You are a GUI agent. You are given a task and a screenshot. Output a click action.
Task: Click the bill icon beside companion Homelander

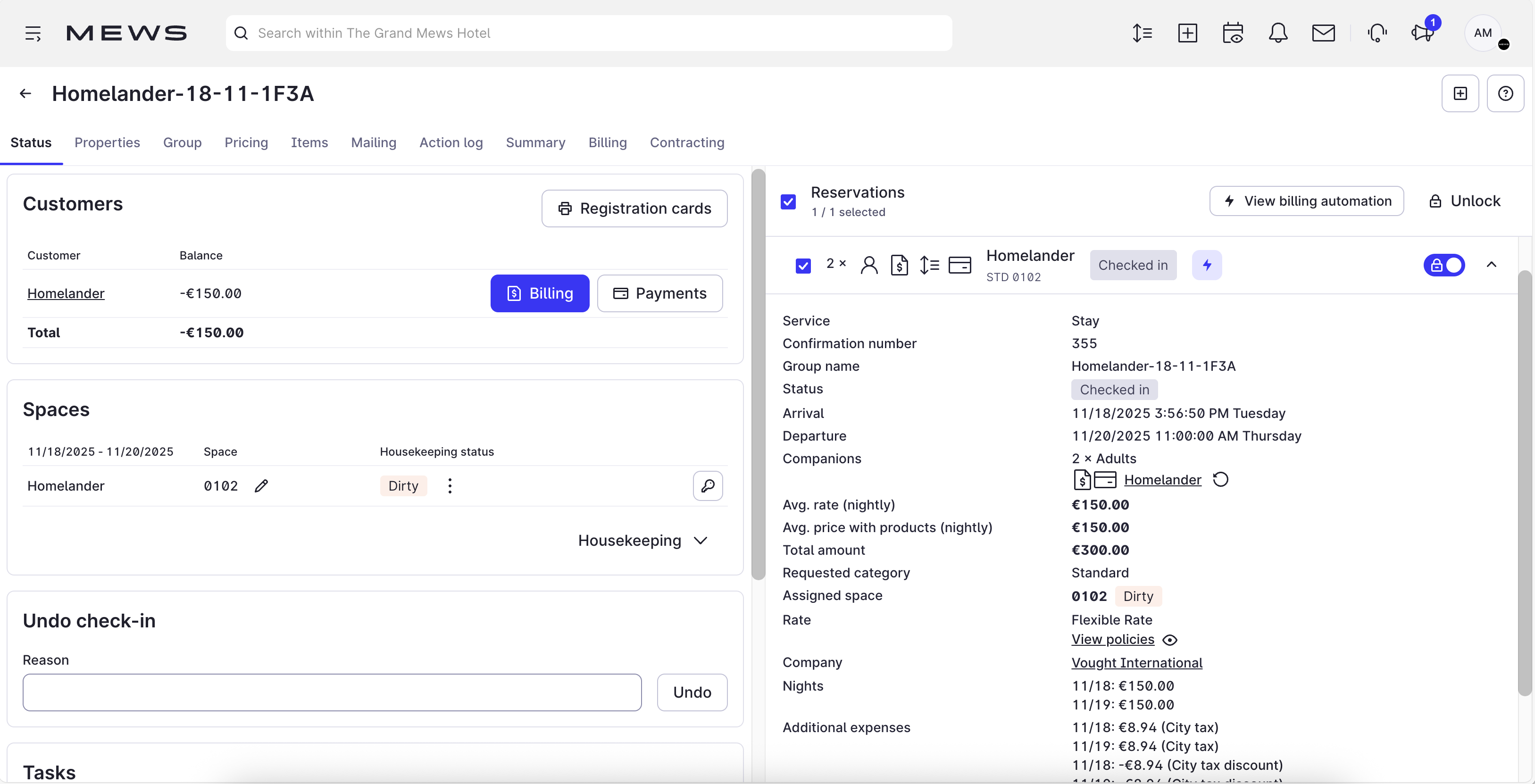click(1082, 480)
